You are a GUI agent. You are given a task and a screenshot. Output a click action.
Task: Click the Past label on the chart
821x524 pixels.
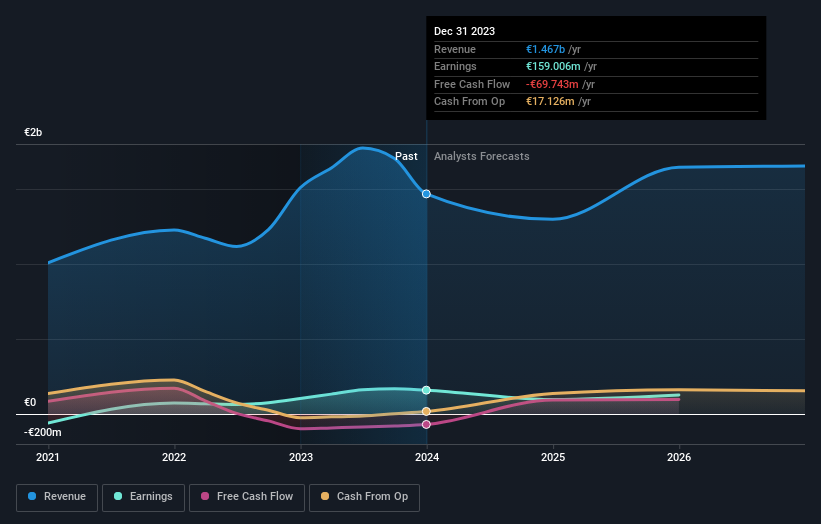pyautogui.click(x=406, y=157)
